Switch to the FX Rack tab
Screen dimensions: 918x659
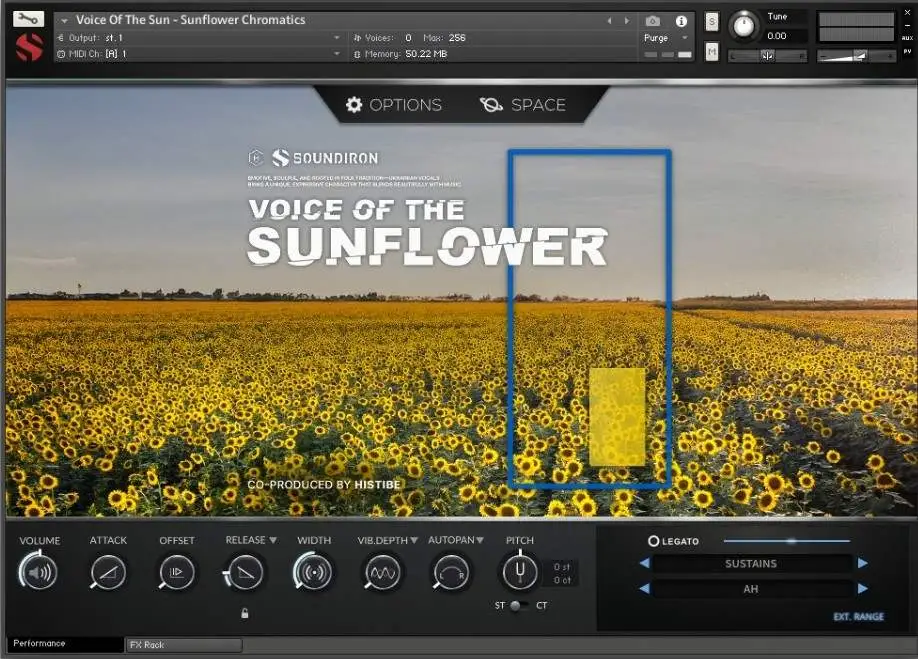(183, 644)
